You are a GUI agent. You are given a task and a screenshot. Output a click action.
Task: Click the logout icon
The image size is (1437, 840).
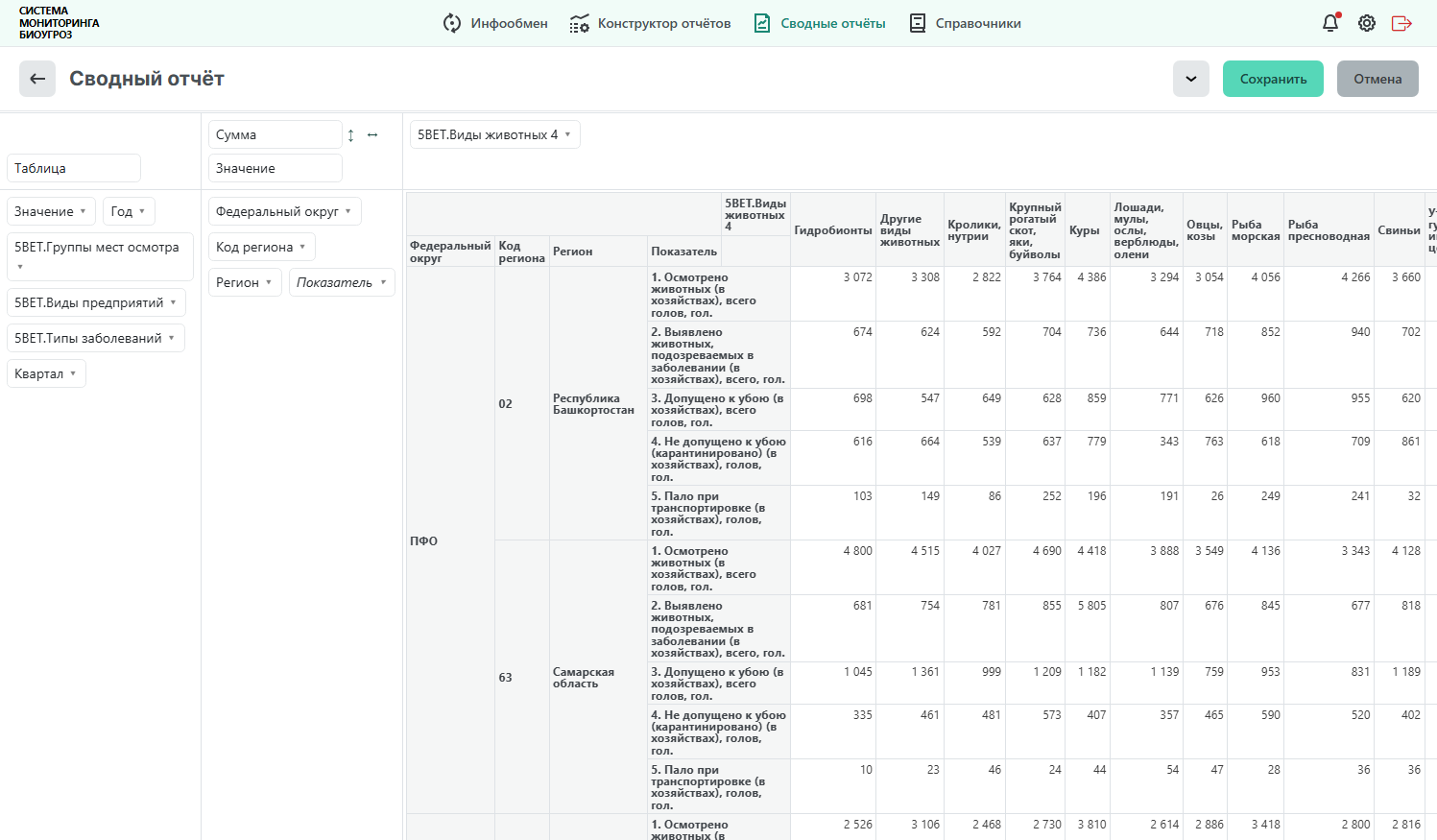[x=1401, y=23]
